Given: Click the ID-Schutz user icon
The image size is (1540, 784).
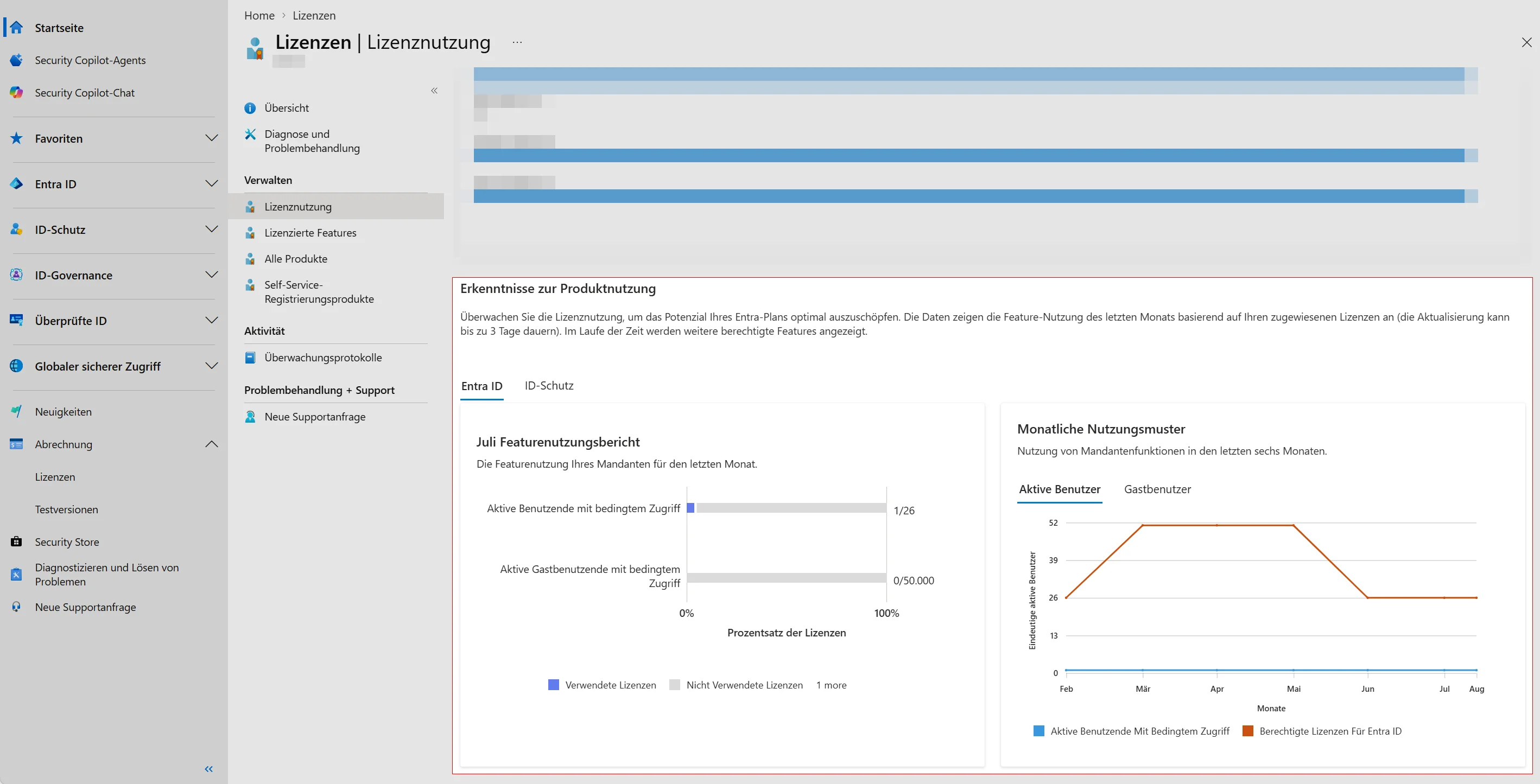Looking at the screenshot, I should (16, 230).
